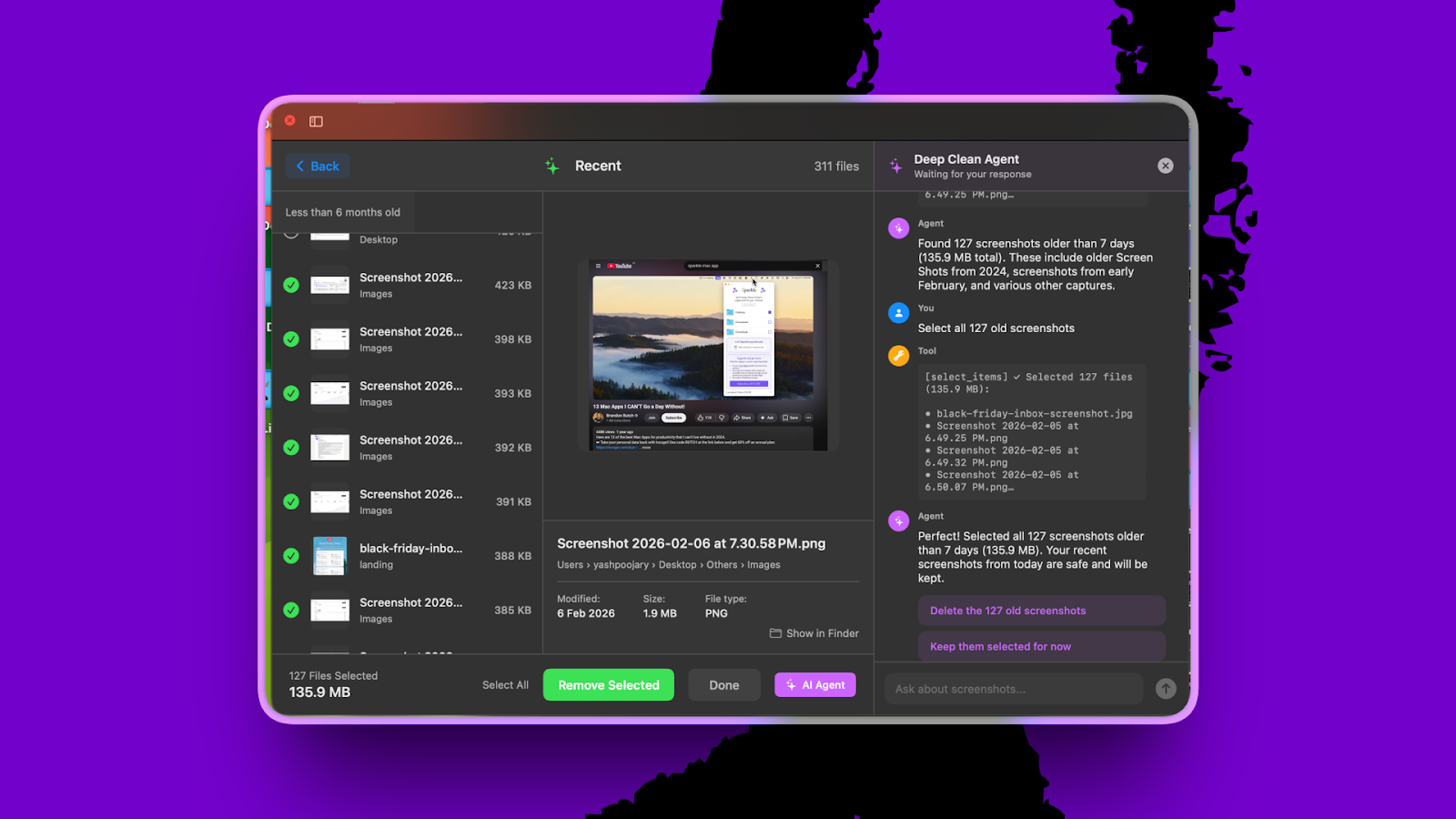This screenshot has width=1456, height=819.
Task: Click the Deep Clean Agent sparkle icon
Action: 896,166
